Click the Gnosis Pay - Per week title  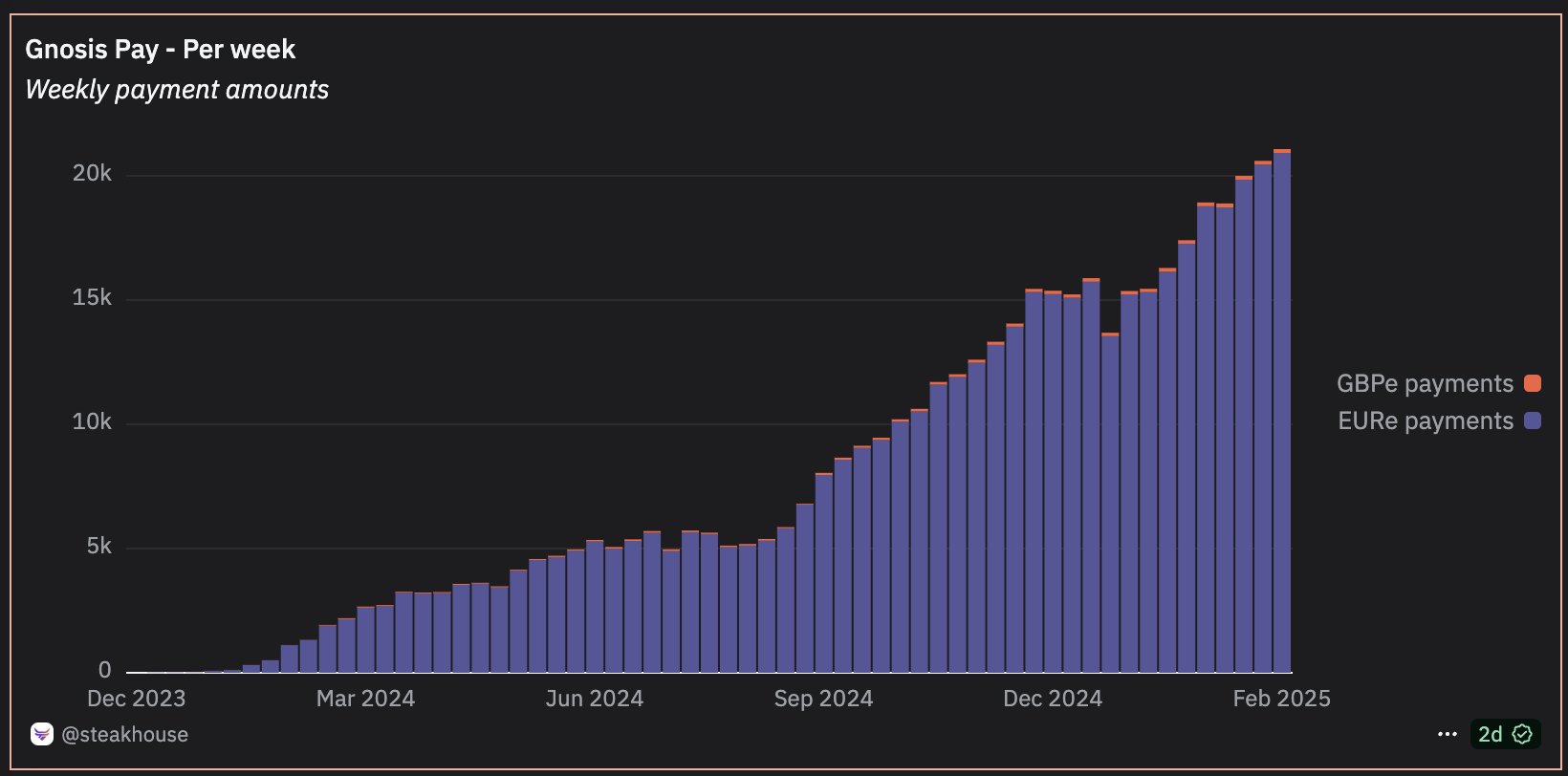coord(160,49)
